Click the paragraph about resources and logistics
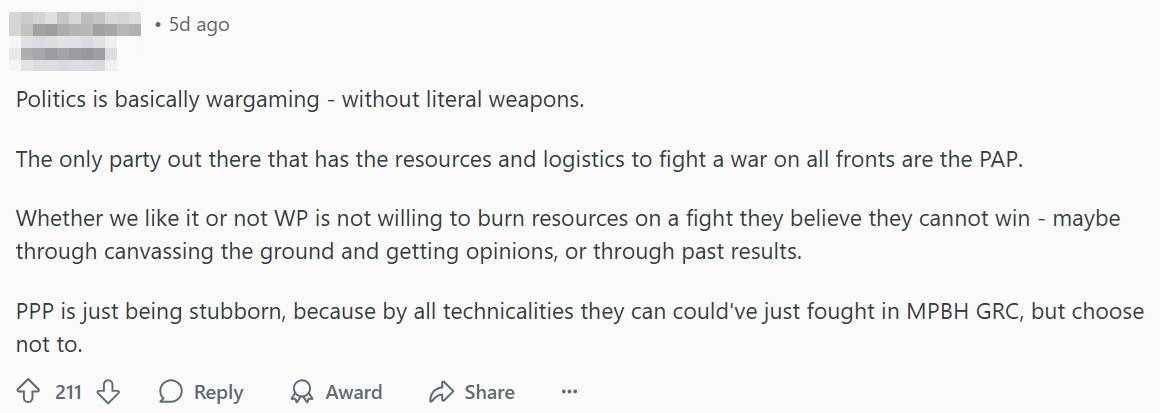Viewport: 1160px width, 413px height. 520,160
